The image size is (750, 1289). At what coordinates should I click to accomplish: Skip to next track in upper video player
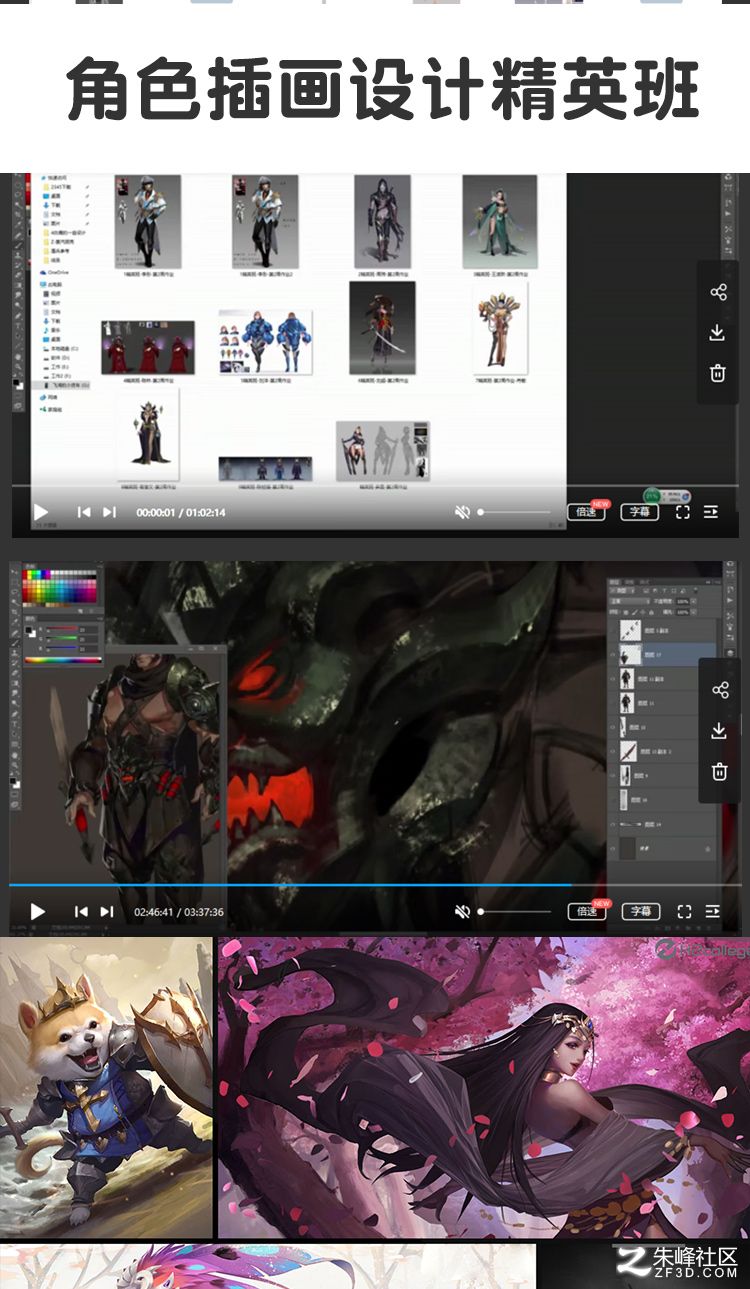(x=109, y=512)
